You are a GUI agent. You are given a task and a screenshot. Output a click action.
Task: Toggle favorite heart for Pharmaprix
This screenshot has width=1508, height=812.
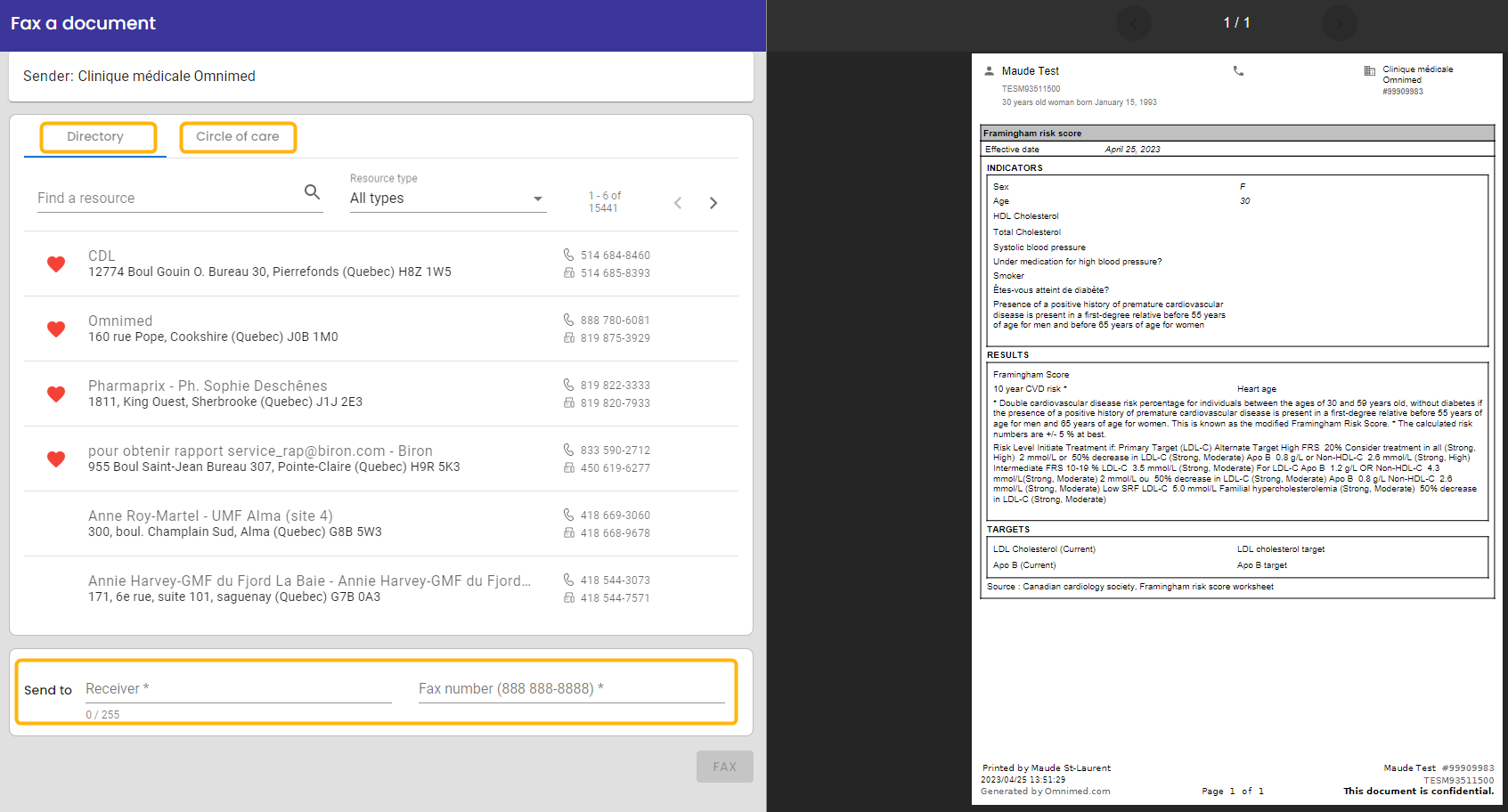56,394
